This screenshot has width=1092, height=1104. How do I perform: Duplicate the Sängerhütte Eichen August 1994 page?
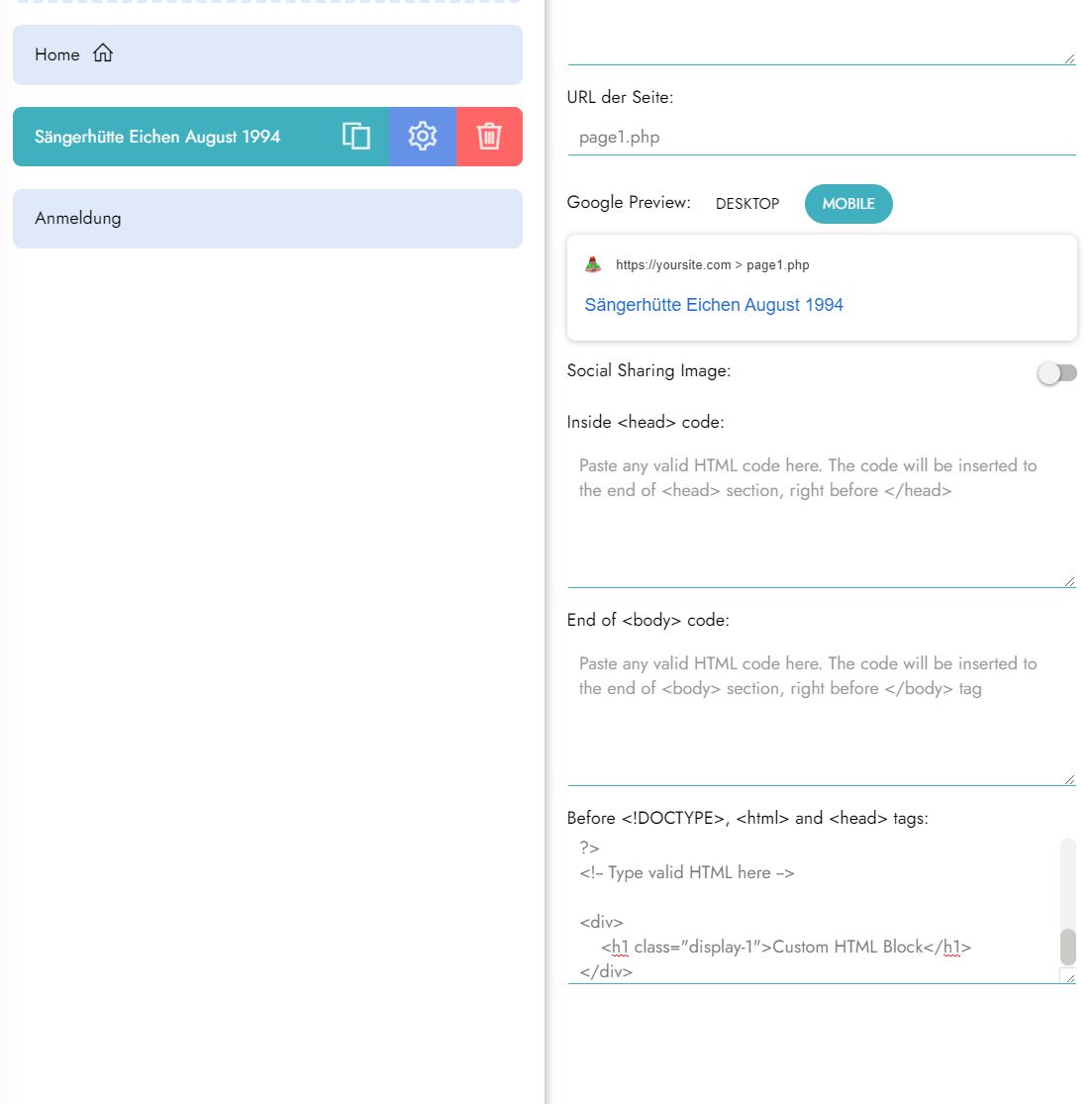point(356,137)
